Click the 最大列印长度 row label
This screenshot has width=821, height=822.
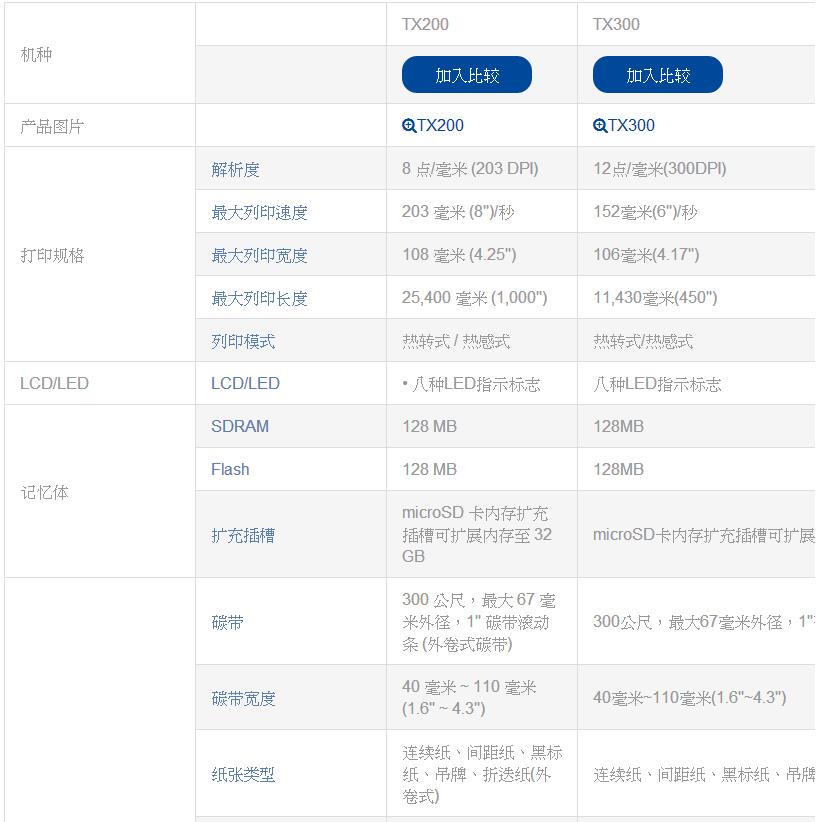[x=259, y=298]
